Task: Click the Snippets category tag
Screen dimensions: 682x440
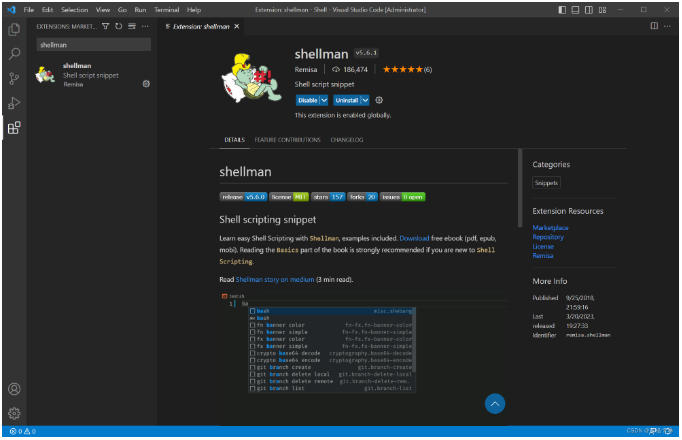Action: 546,183
